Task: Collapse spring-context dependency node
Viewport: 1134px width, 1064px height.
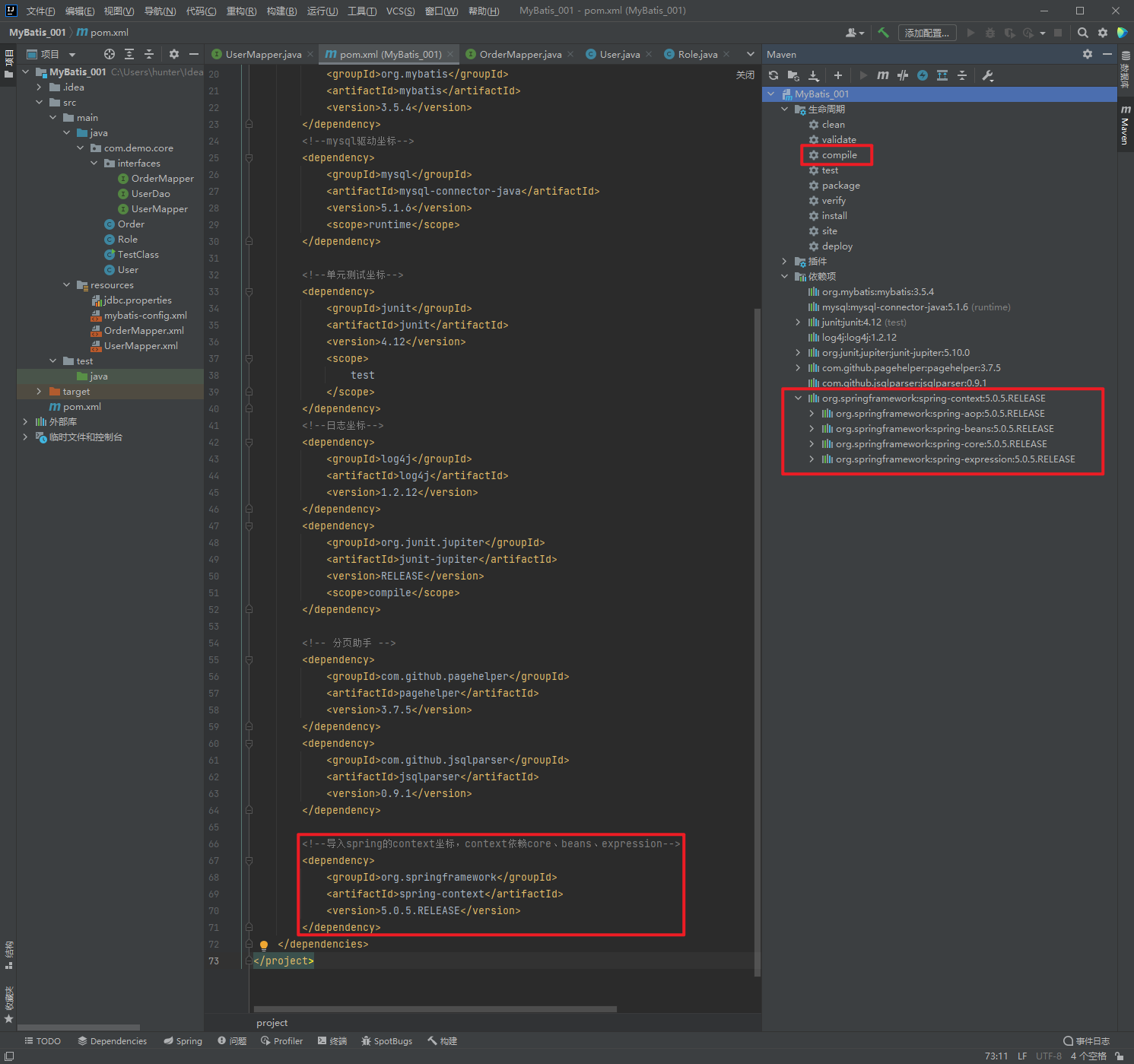Action: pyautogui.click(x=798, y=399)
